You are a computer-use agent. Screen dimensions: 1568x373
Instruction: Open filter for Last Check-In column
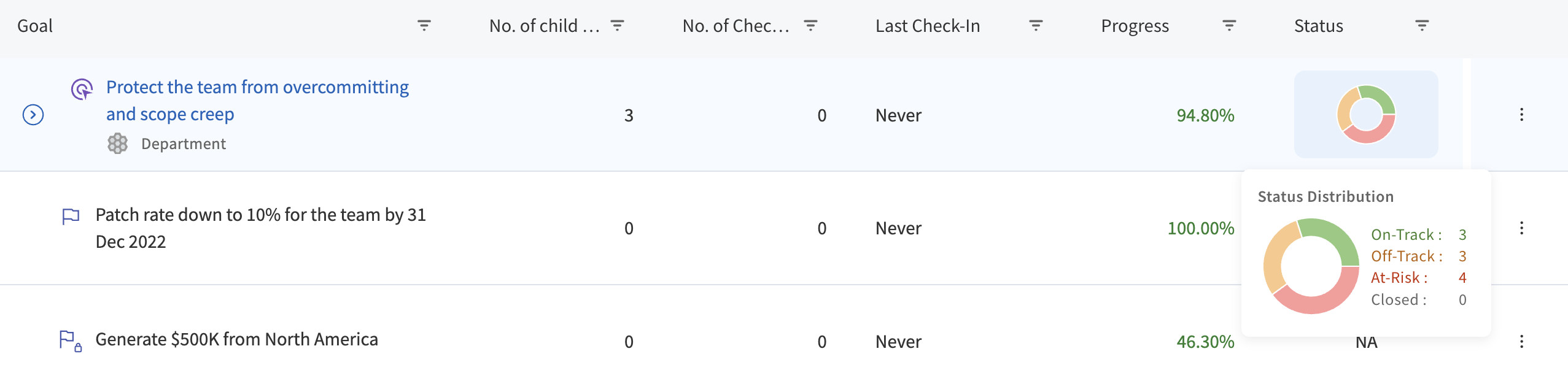[1036, 26]
